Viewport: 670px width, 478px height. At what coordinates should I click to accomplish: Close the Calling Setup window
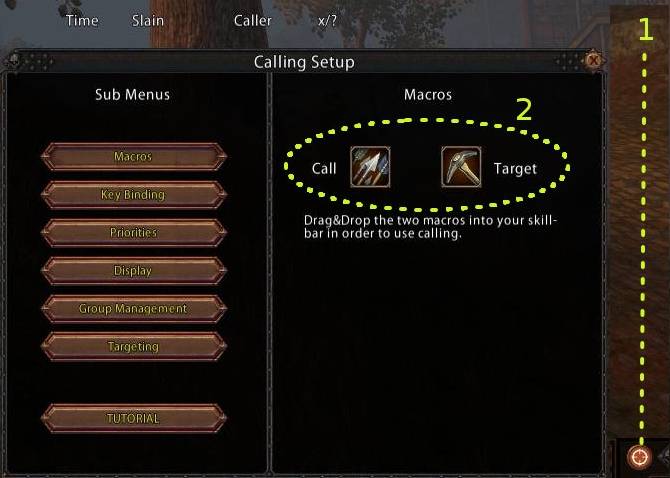click(594, 61)
